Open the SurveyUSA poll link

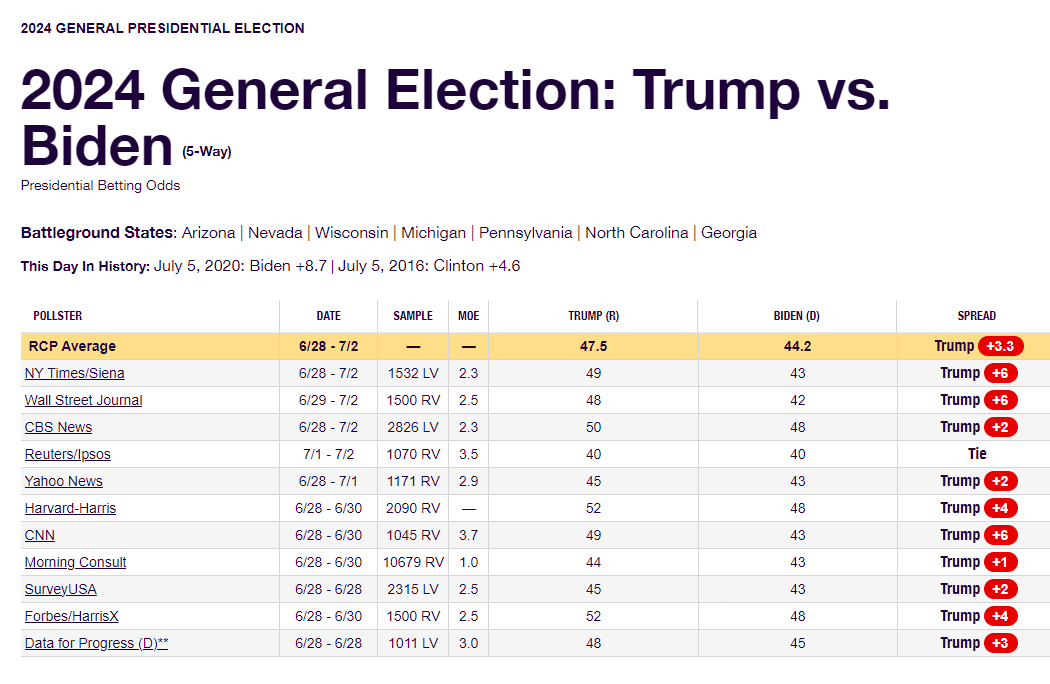pyautogui.click(x=60, y=589)
